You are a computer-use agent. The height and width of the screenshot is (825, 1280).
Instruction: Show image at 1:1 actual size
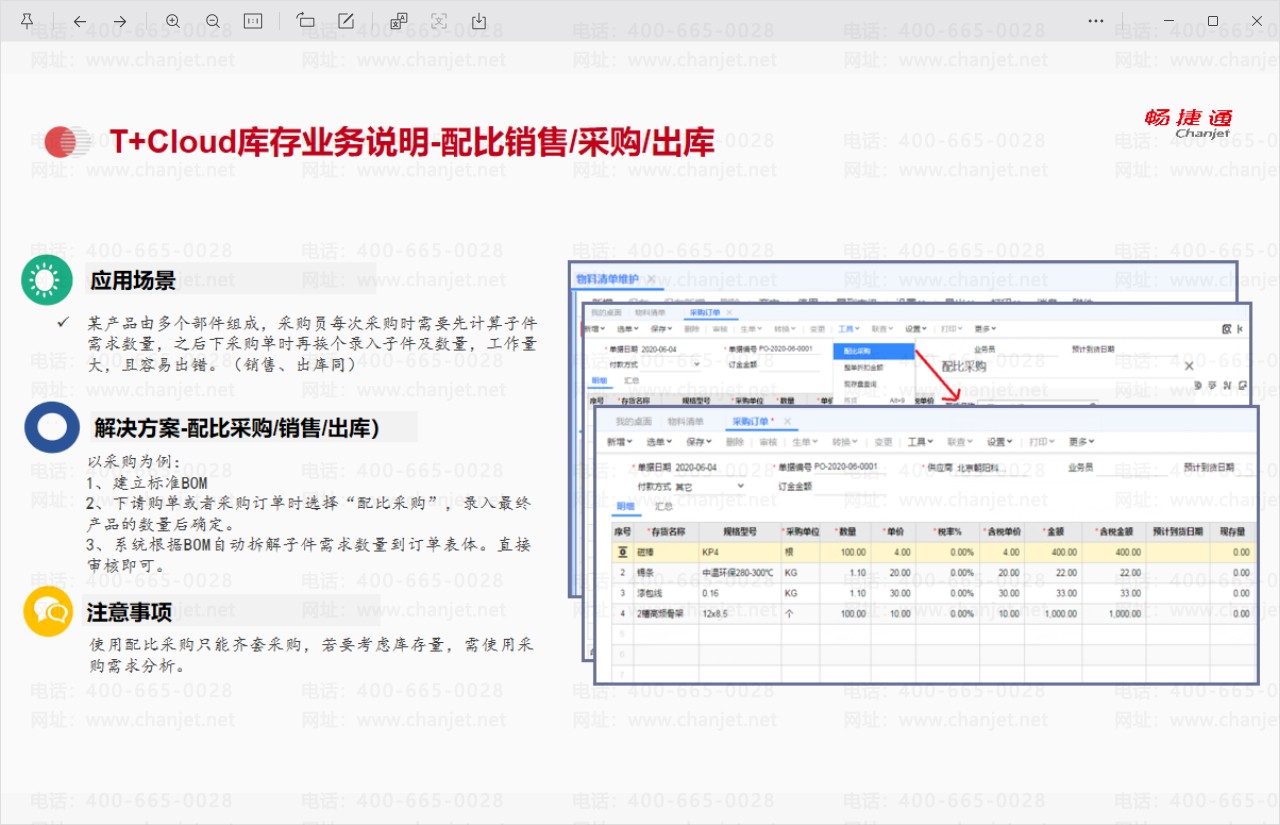point(253,21)
